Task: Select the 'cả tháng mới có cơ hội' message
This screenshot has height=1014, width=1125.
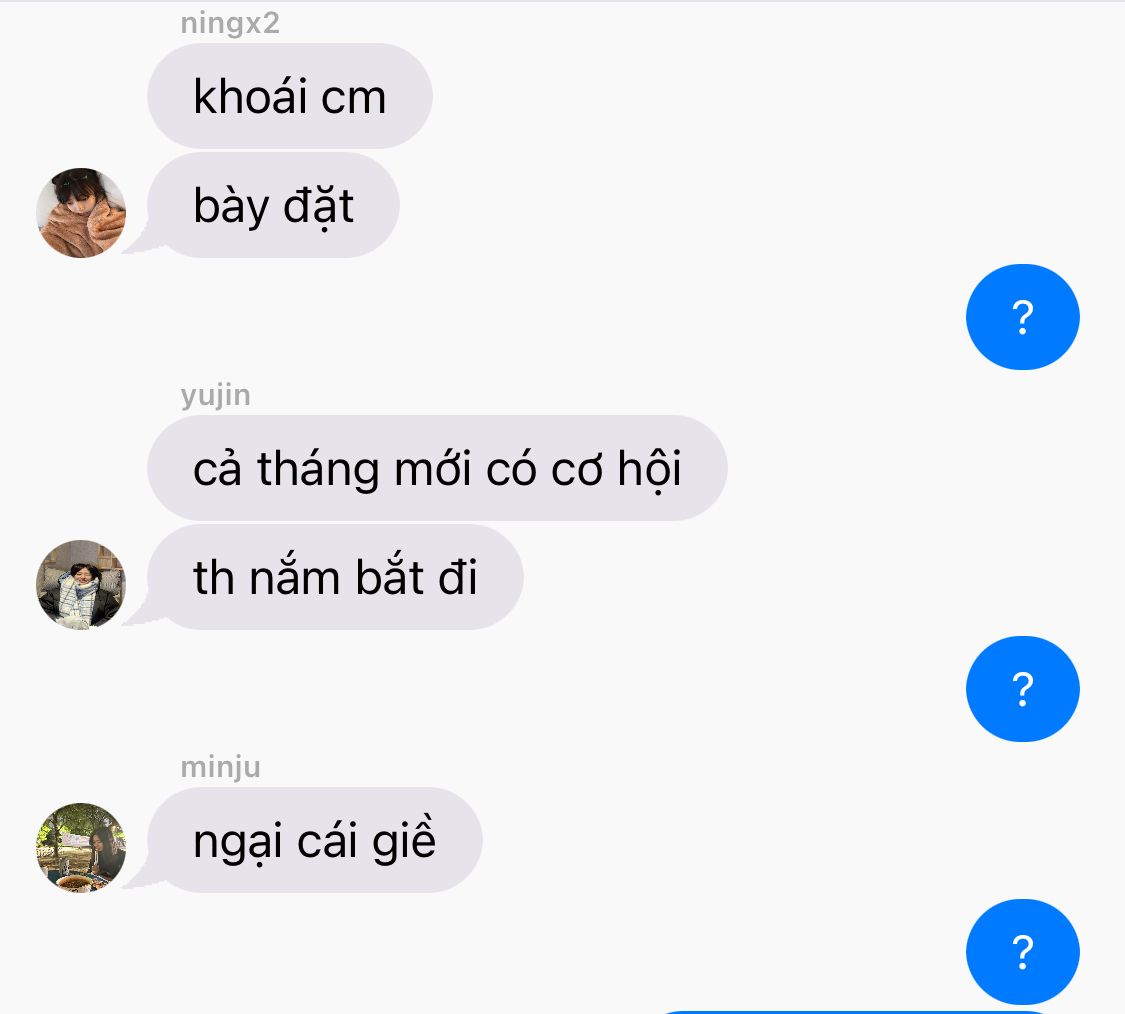Action: click(x=437, y=468)
